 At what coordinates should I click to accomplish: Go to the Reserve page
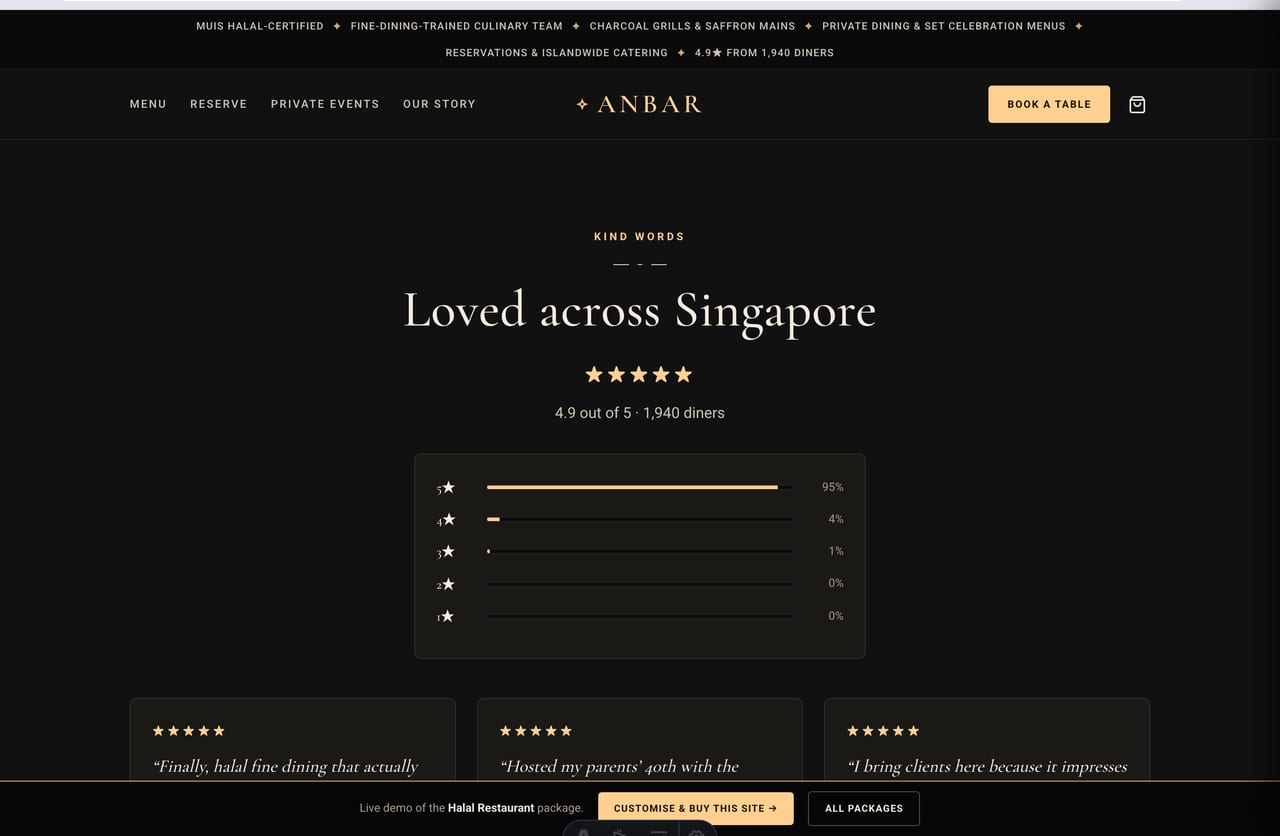[219, 104]
